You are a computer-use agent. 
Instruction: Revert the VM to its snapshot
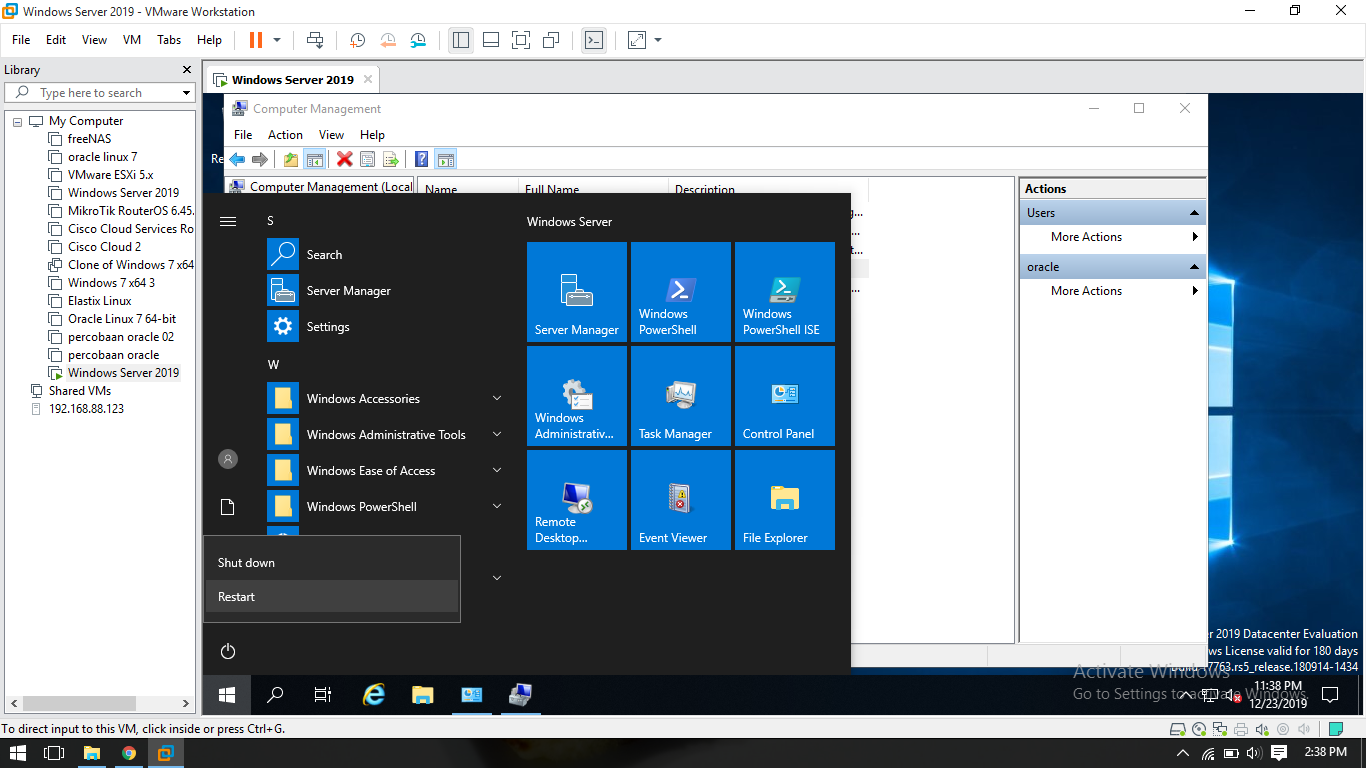click(x=388, y=40)
